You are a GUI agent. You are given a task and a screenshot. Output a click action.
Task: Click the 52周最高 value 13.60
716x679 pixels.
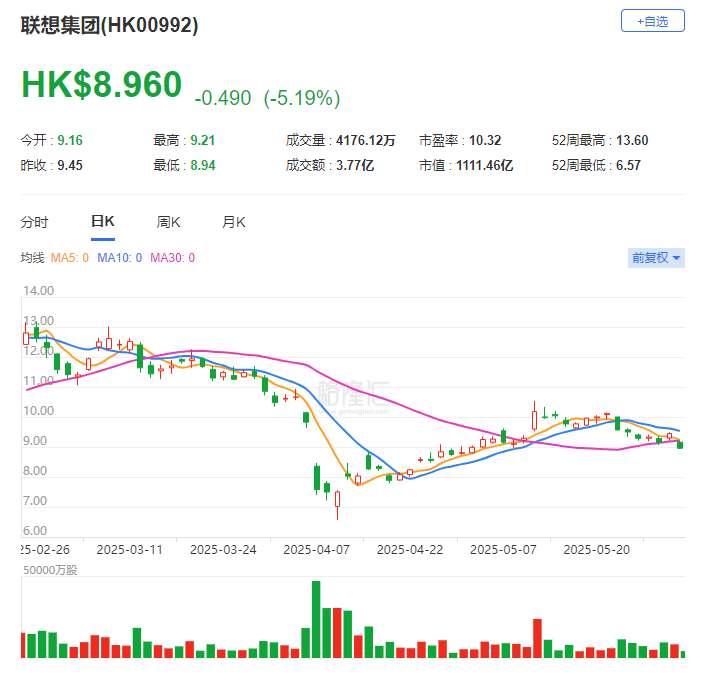click(x=632, y=140)
